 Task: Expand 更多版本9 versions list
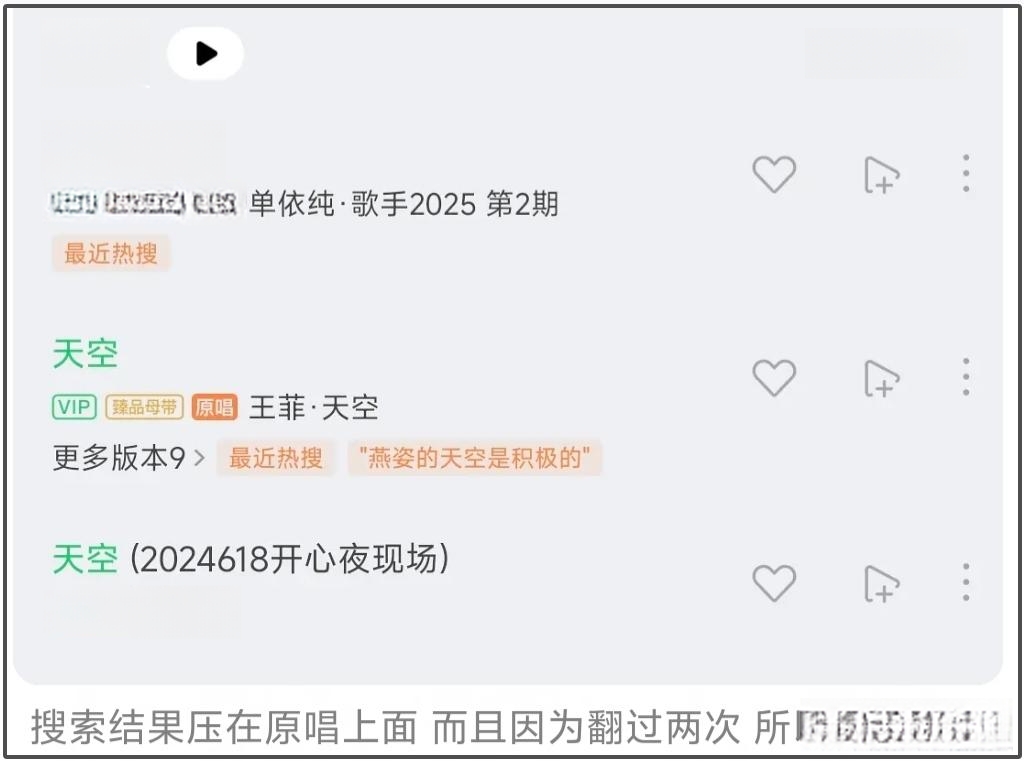(129, 458)
